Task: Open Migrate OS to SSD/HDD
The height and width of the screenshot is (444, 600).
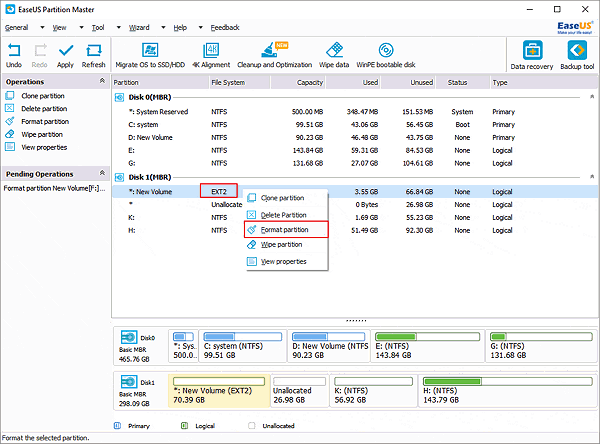Action: click(x=150, y=56)
